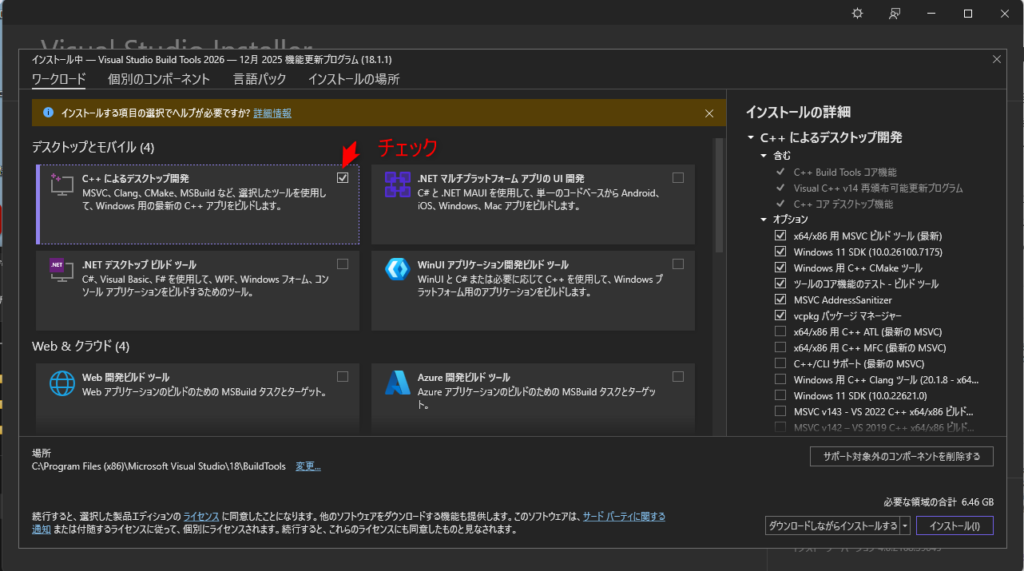Viewport: 1024px width, 571px height.
Task: Click the Azure development build tools icon
Action: [398, 383]
